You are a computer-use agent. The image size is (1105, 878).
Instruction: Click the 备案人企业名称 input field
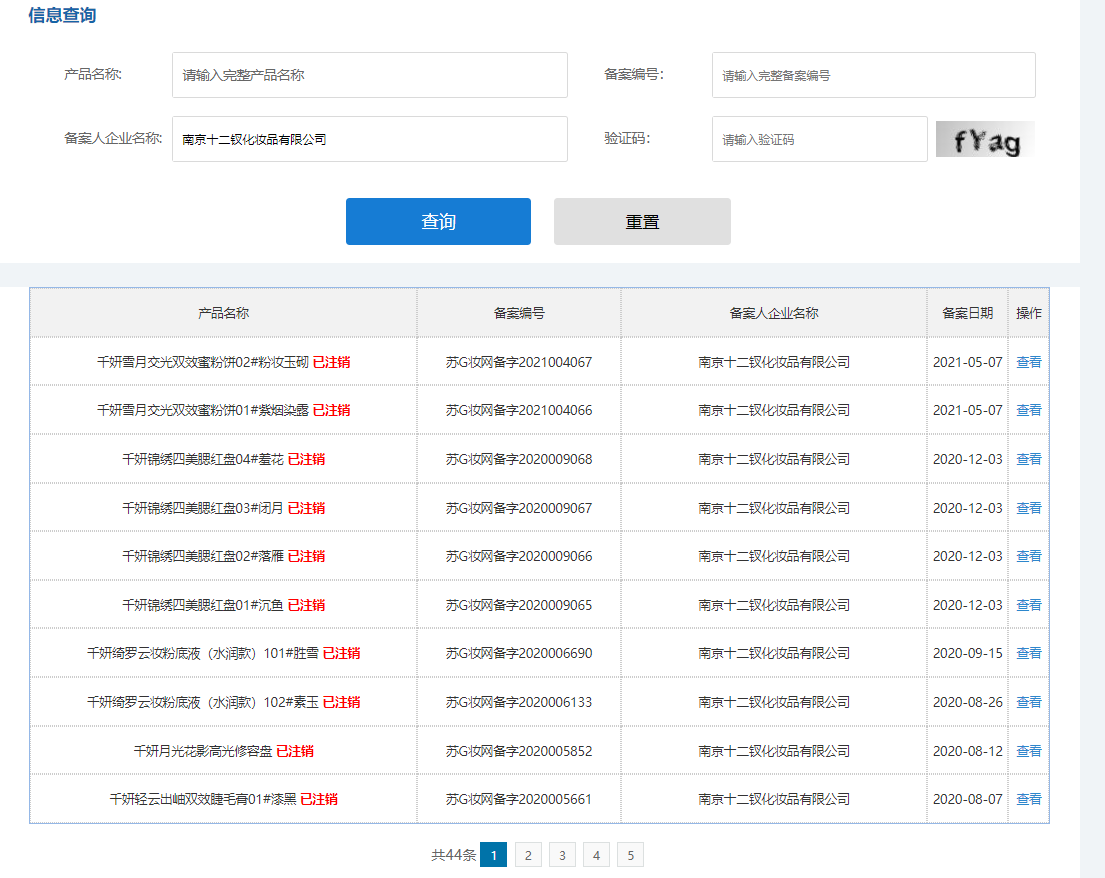coord(369,139)
